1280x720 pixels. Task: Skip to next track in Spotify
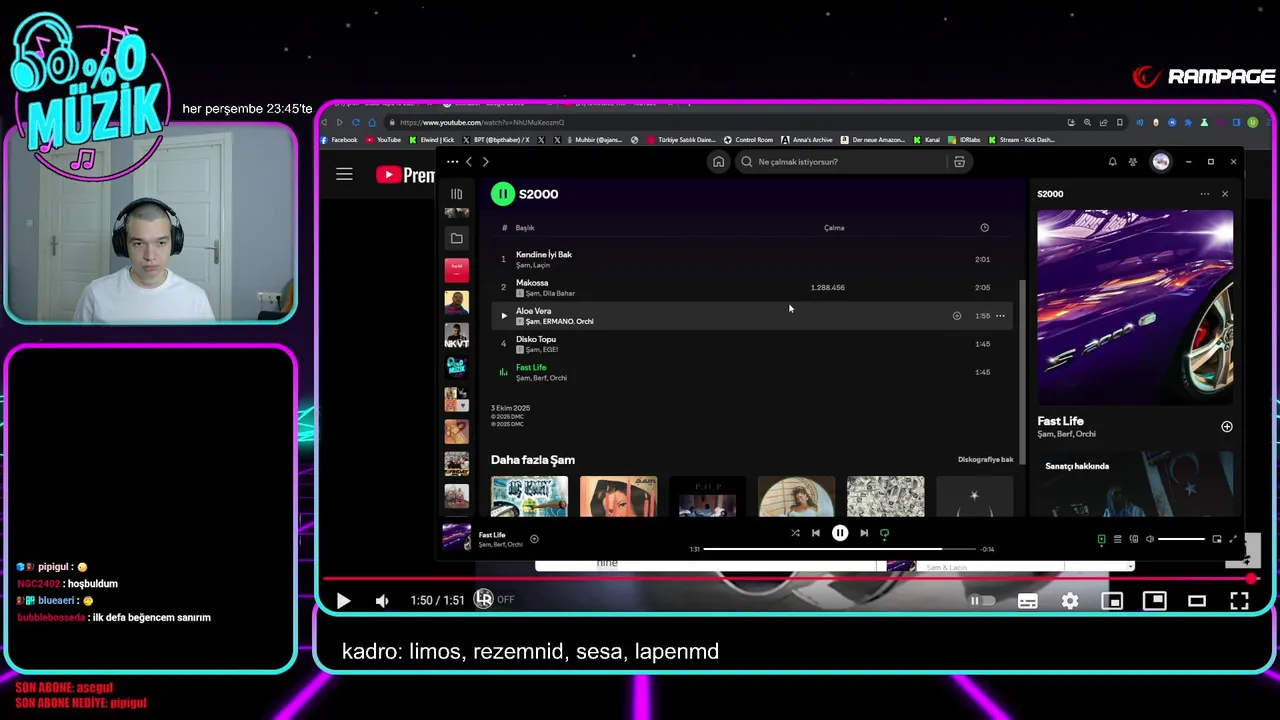(x=864, y=533)
